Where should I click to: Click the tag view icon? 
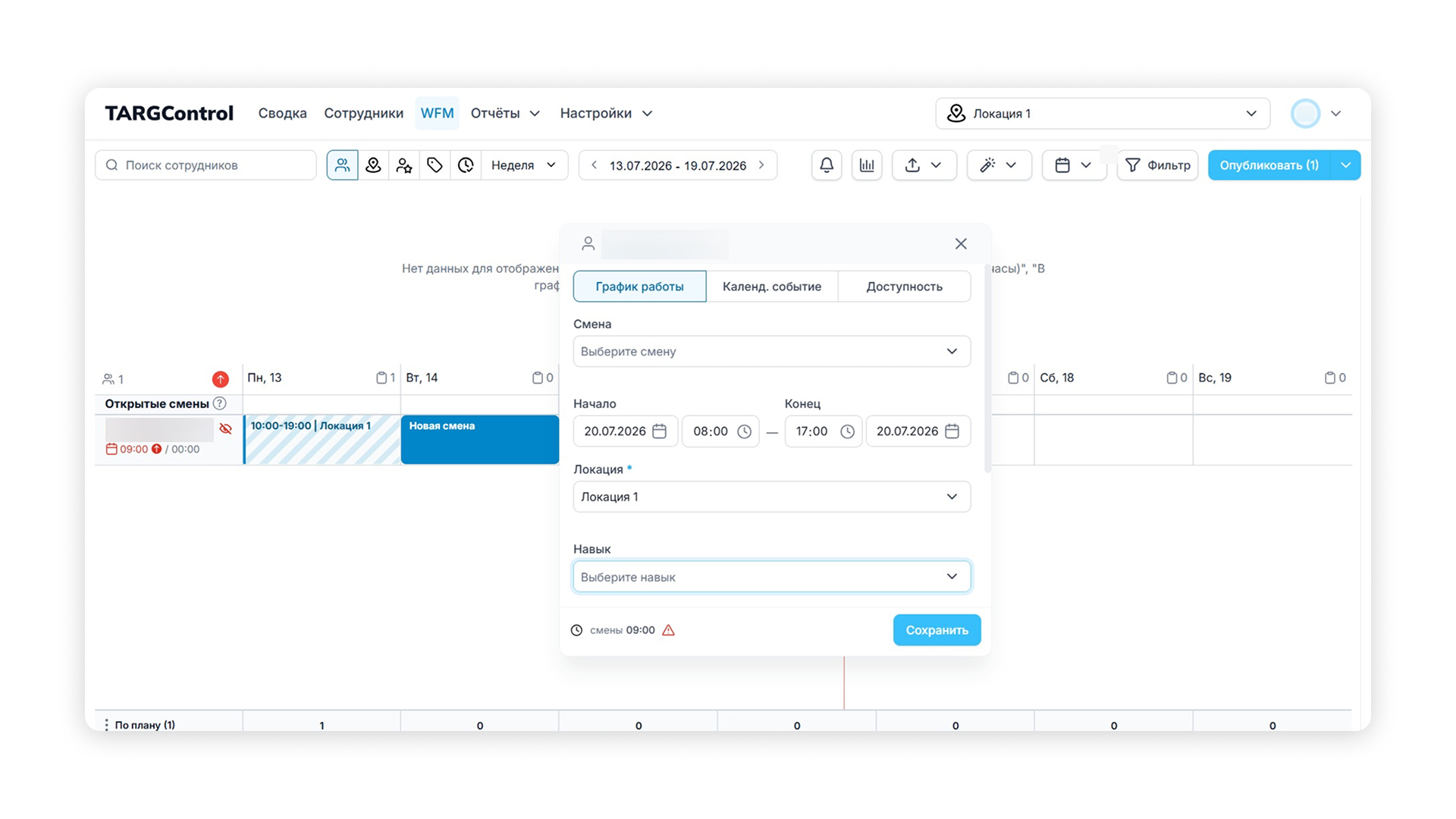pyautogui.click(x=435, y=165)
